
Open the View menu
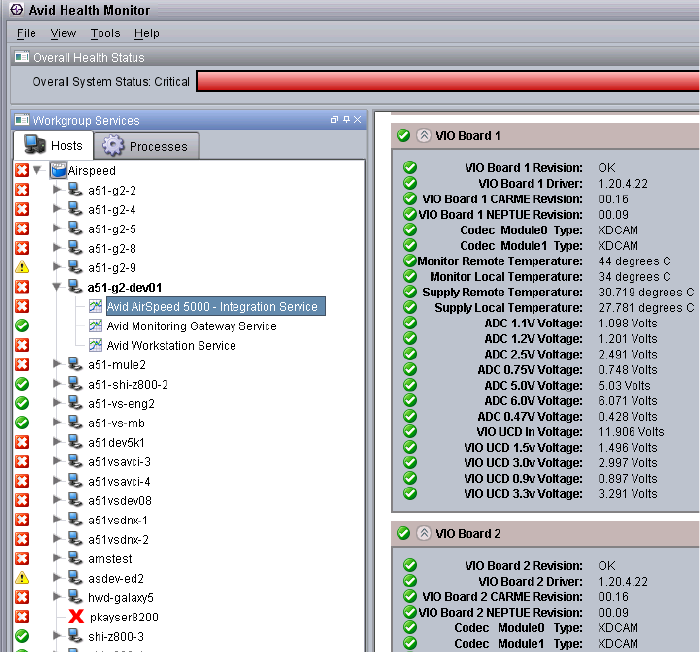(63, 33)
